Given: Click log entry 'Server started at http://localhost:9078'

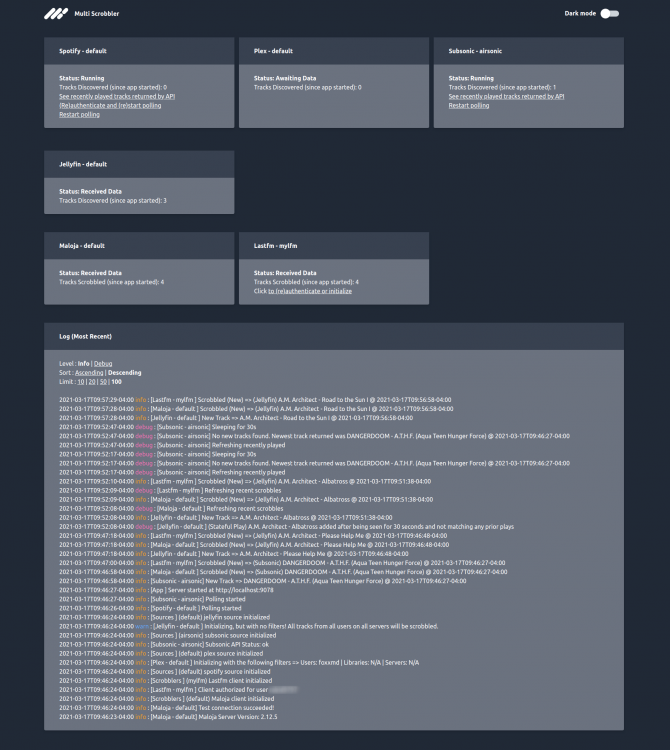Looking at the screenshot, I should coord(166,590).
